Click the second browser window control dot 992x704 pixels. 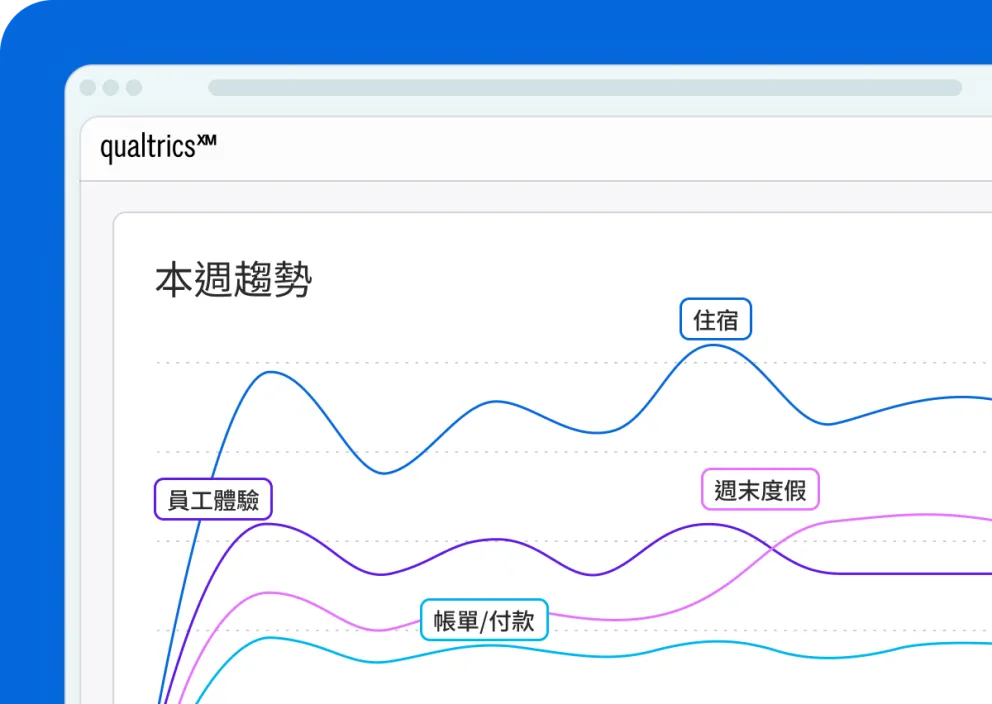click(111, 87)
